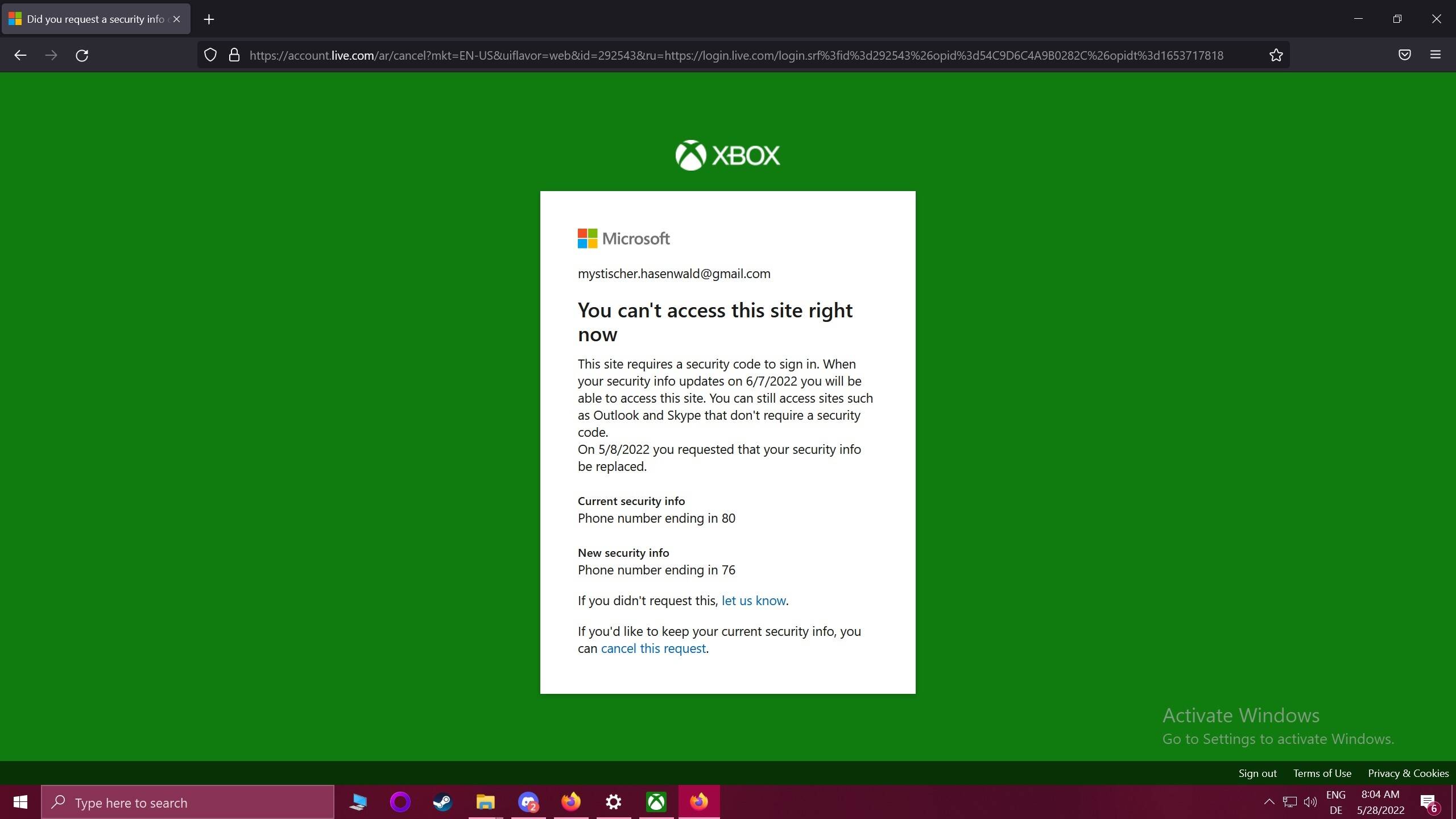
Task: Reload the current page
Action: point(82,55)
